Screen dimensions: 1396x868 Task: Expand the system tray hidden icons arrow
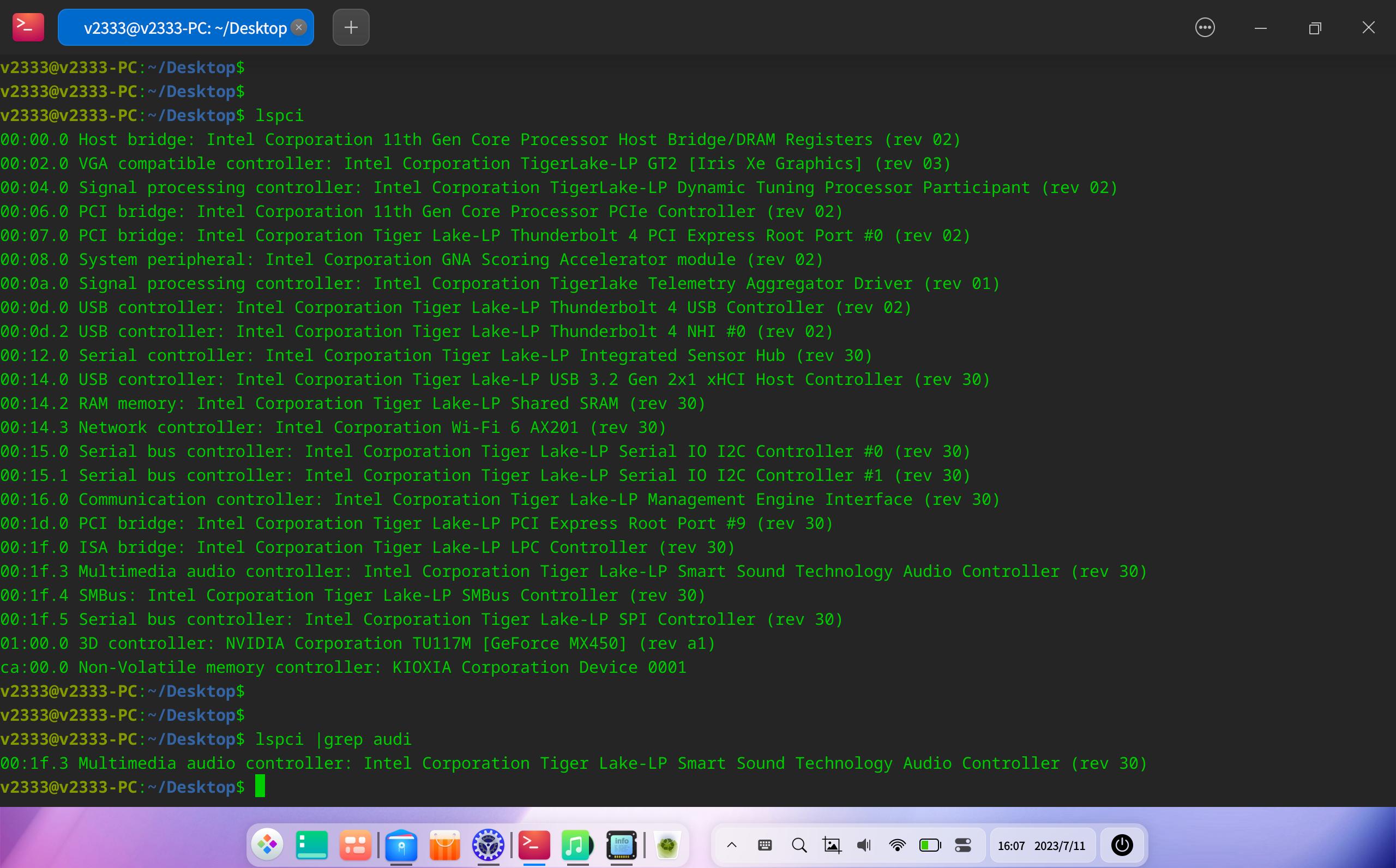[732, 845]
